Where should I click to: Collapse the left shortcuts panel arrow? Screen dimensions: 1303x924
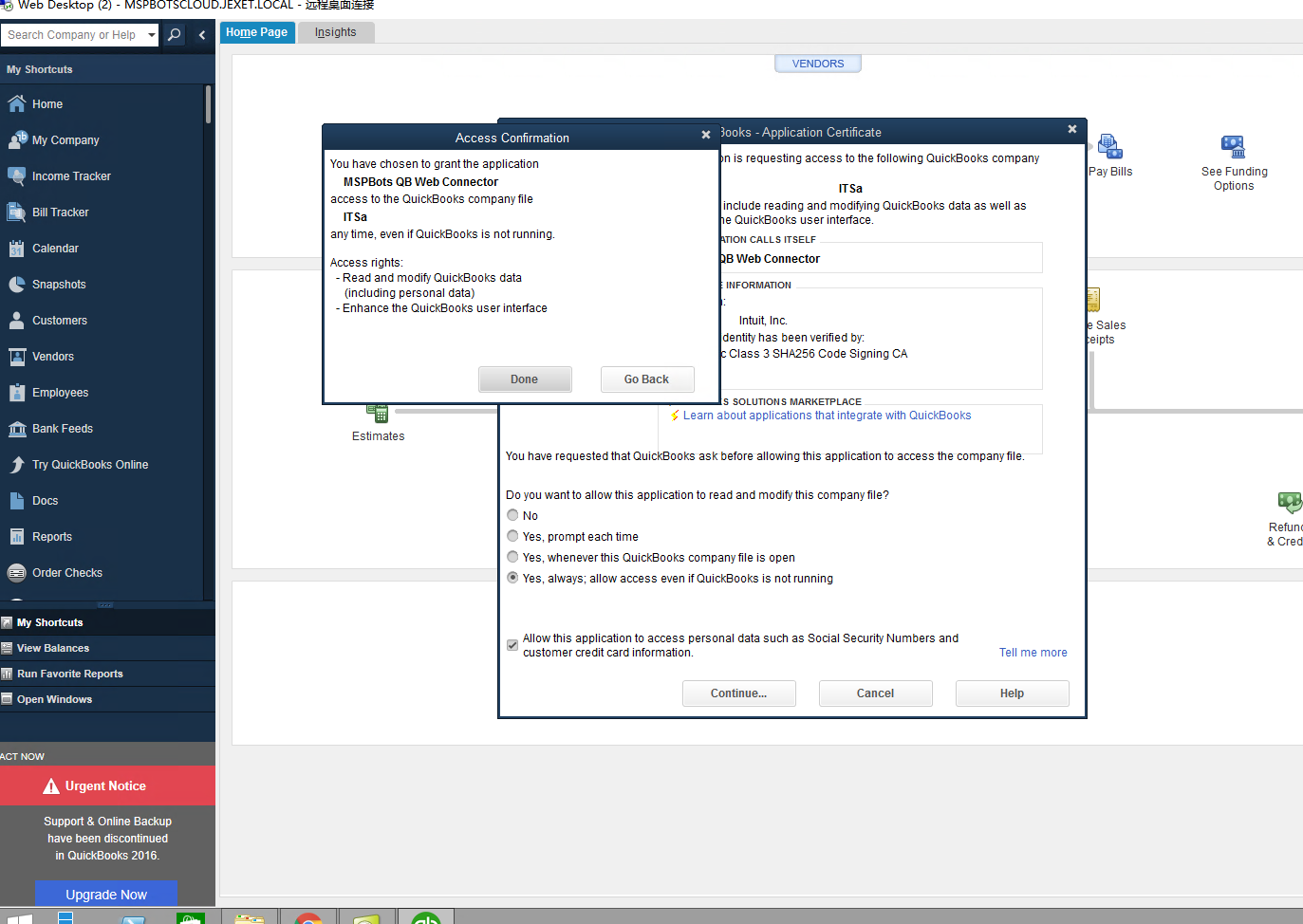pyautogui.click(x=201, y=35)
